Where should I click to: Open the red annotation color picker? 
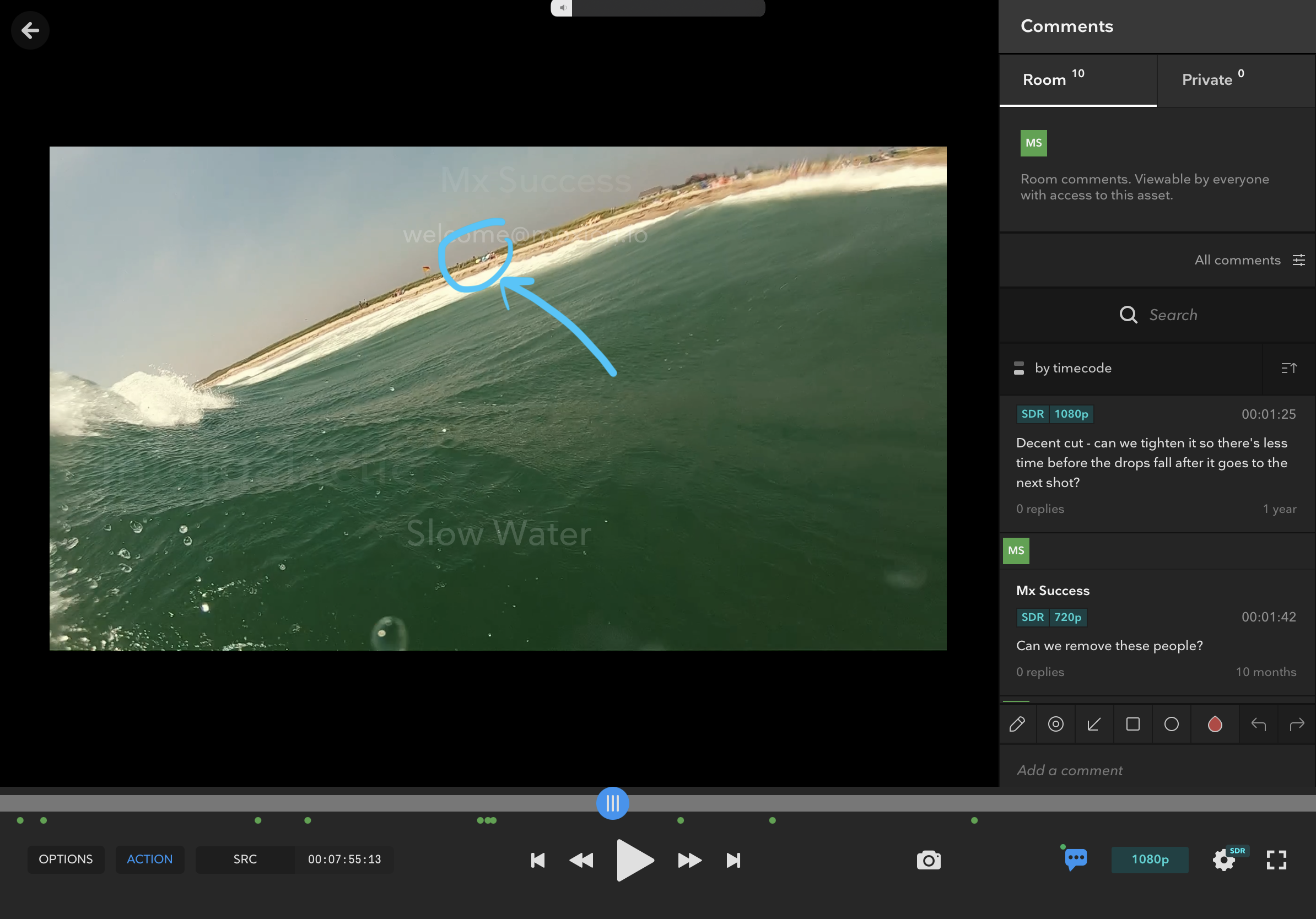(1215, 724)
